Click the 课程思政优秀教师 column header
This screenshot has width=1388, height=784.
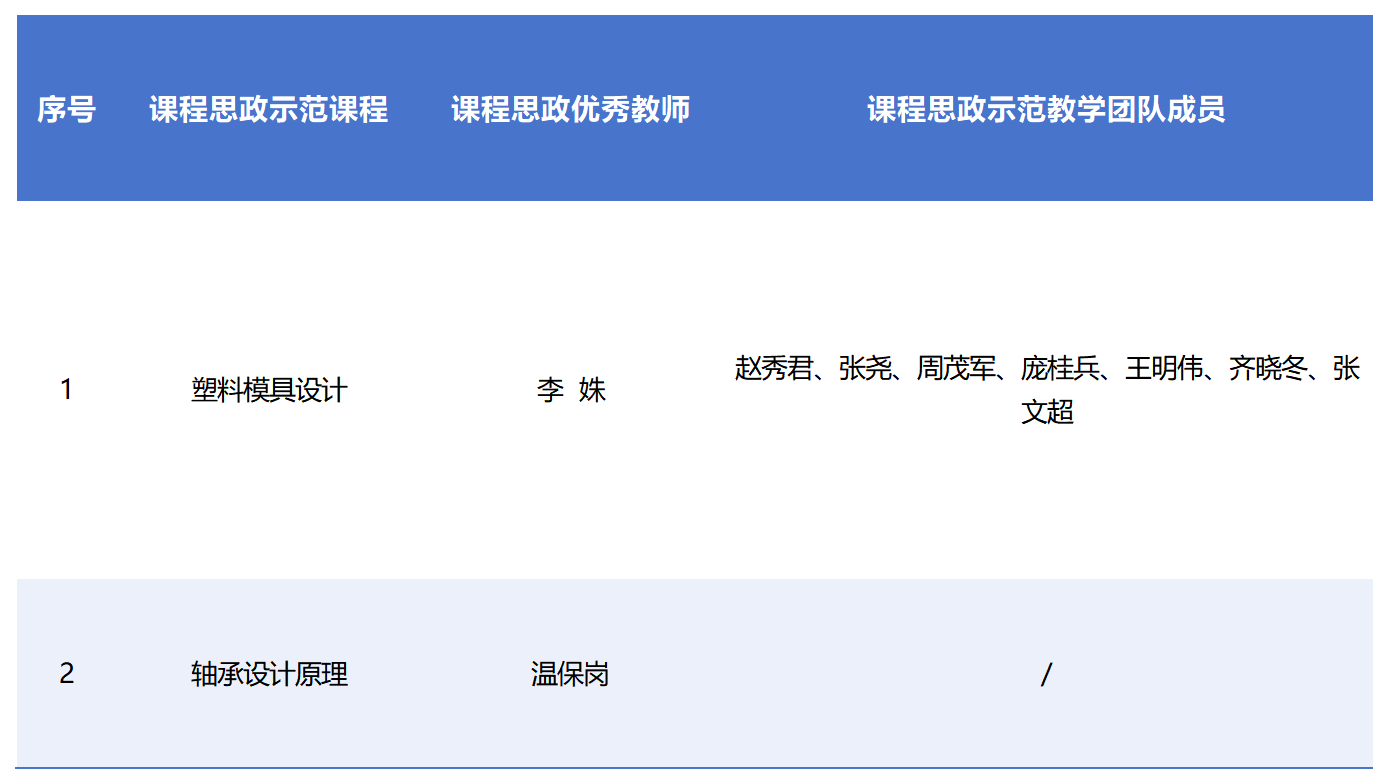(570, 109)
